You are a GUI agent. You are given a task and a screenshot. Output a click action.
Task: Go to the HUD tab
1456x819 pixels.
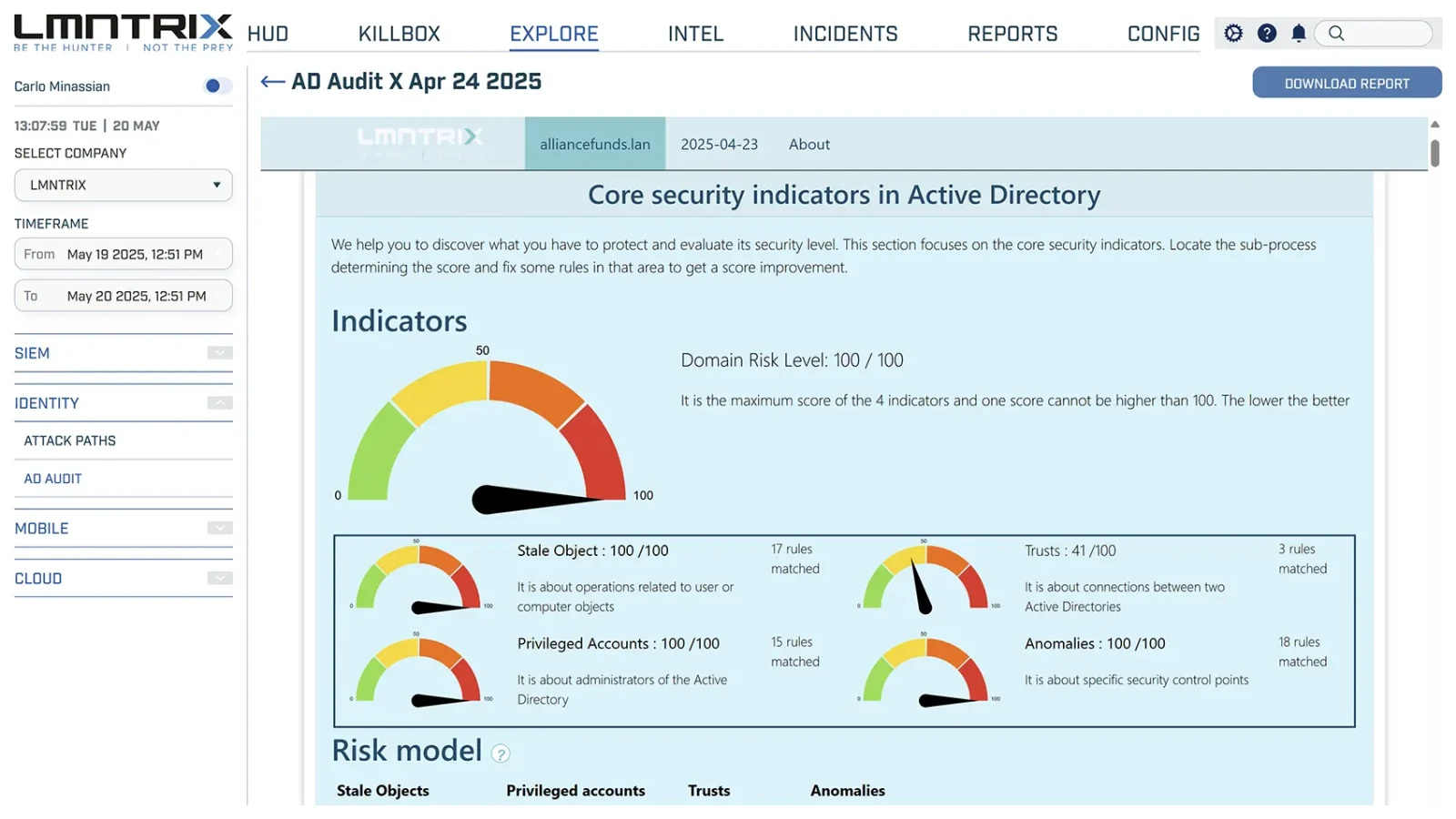(268, 34)
